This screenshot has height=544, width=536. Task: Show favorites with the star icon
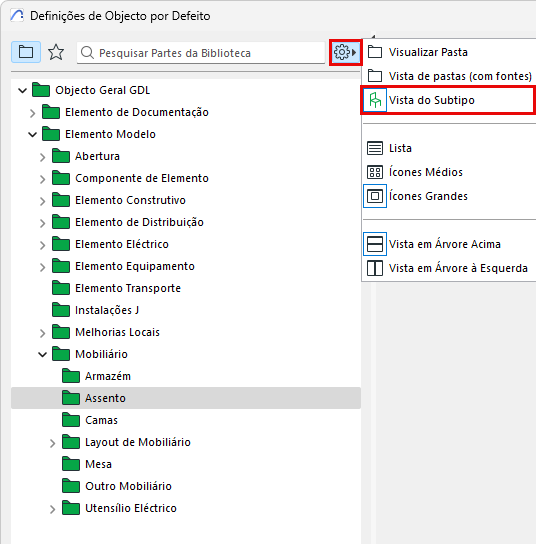click(x=56, y=52)
